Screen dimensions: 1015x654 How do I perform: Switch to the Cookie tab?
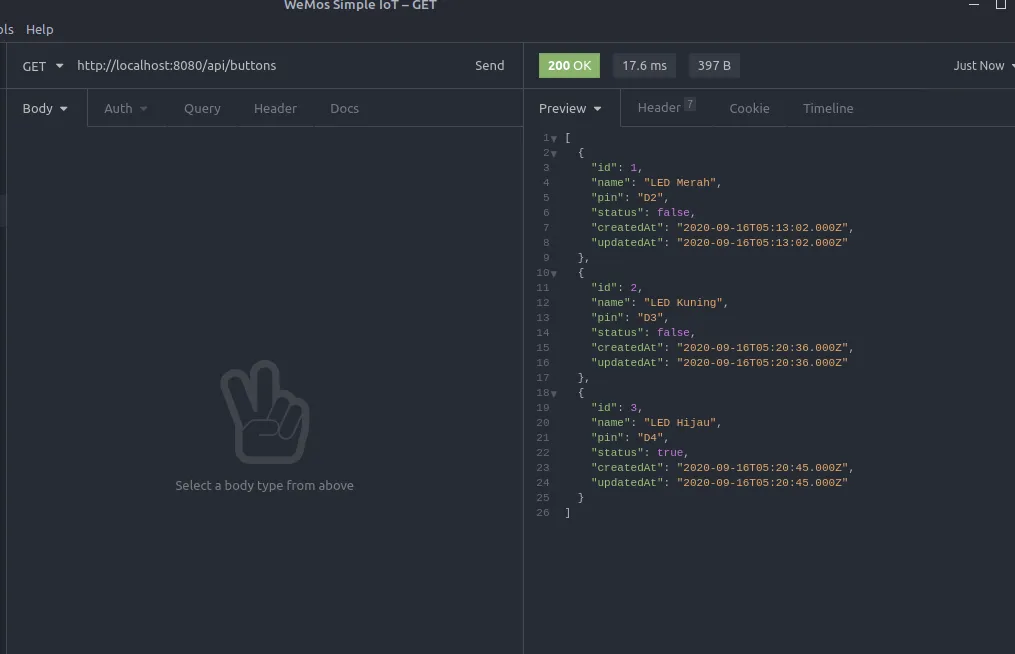[749, 108]
